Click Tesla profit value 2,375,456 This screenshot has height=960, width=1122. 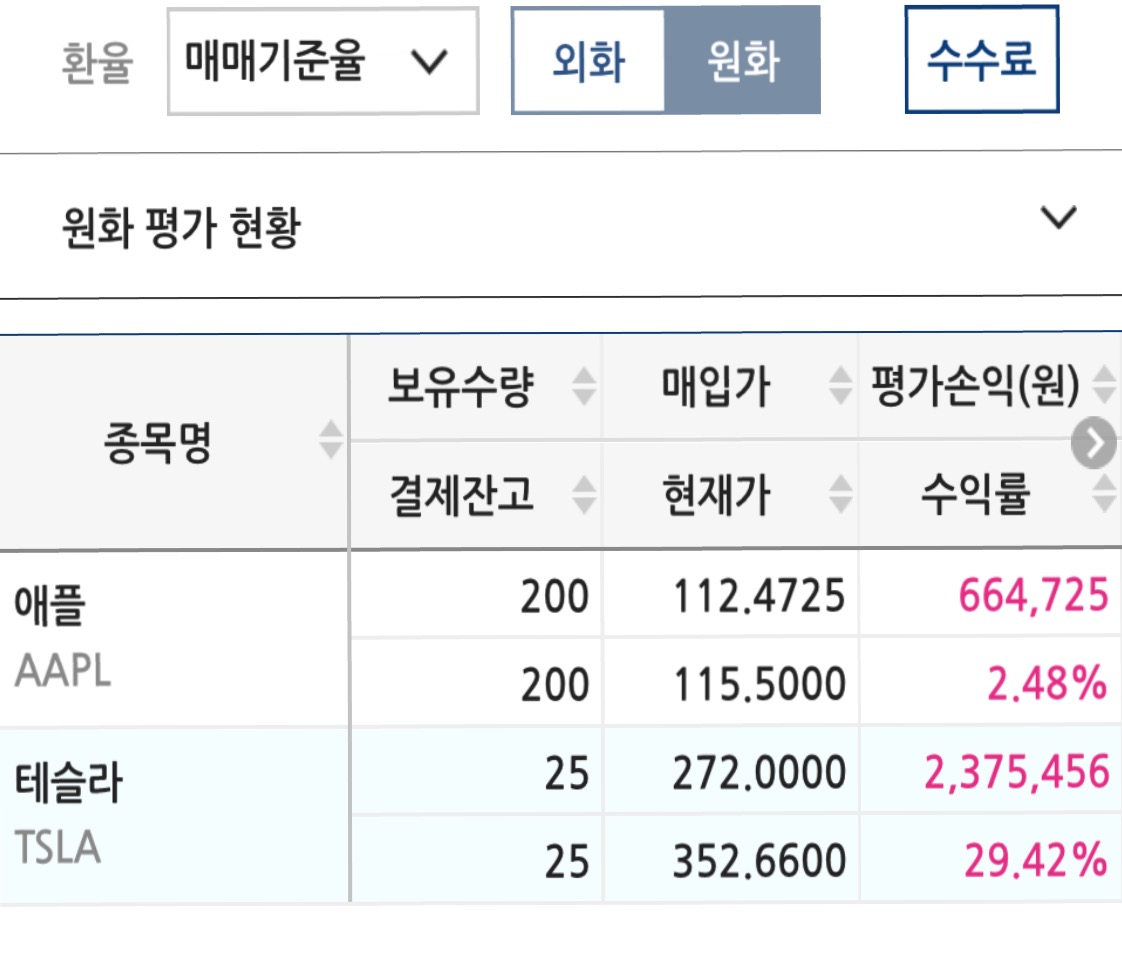1017,773
